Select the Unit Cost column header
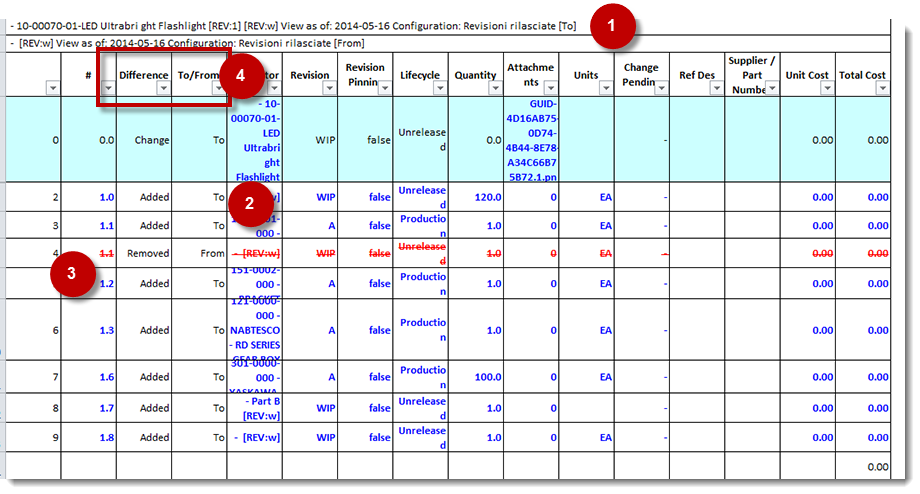Viewport: 920px width, 494px height. (807, 75)
